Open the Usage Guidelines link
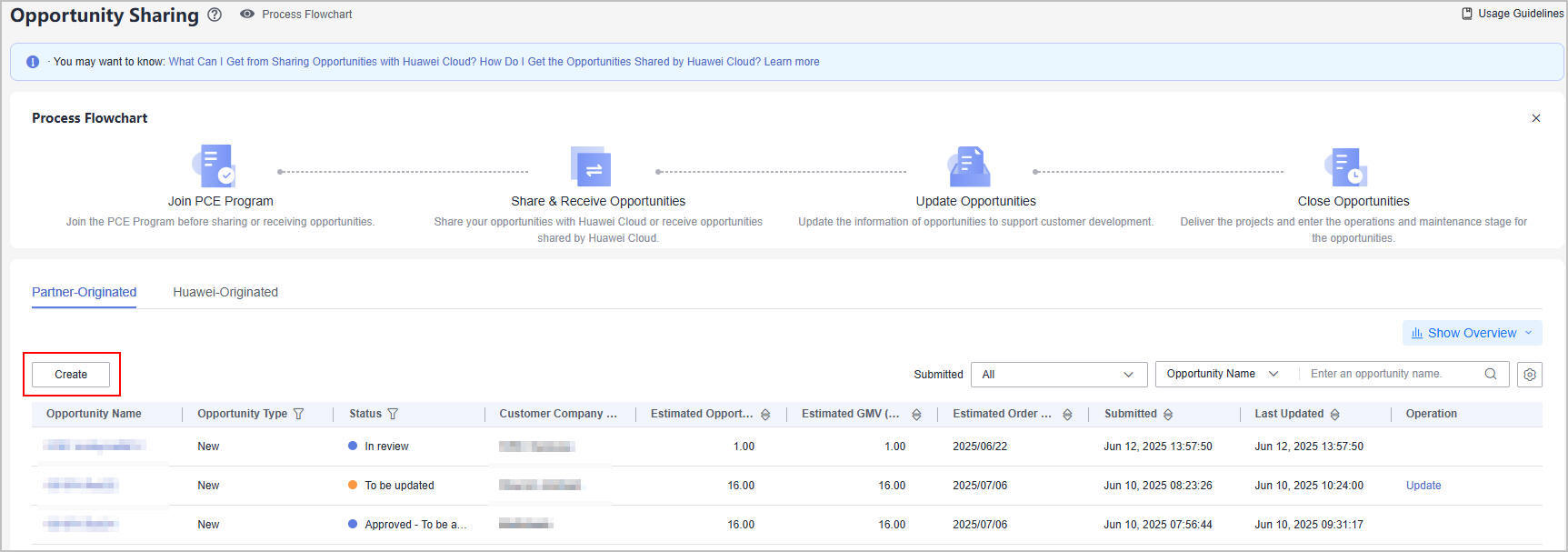This screenshot has width=1568, height=552. [1521, 14]
